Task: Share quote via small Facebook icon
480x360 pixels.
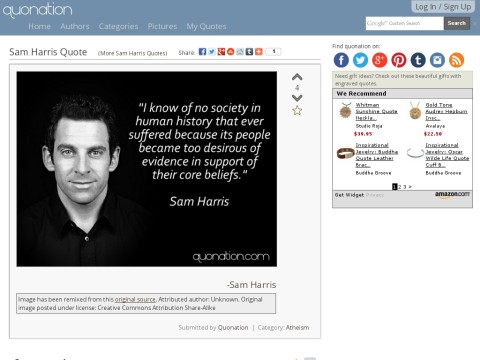Action: [202, 52]
